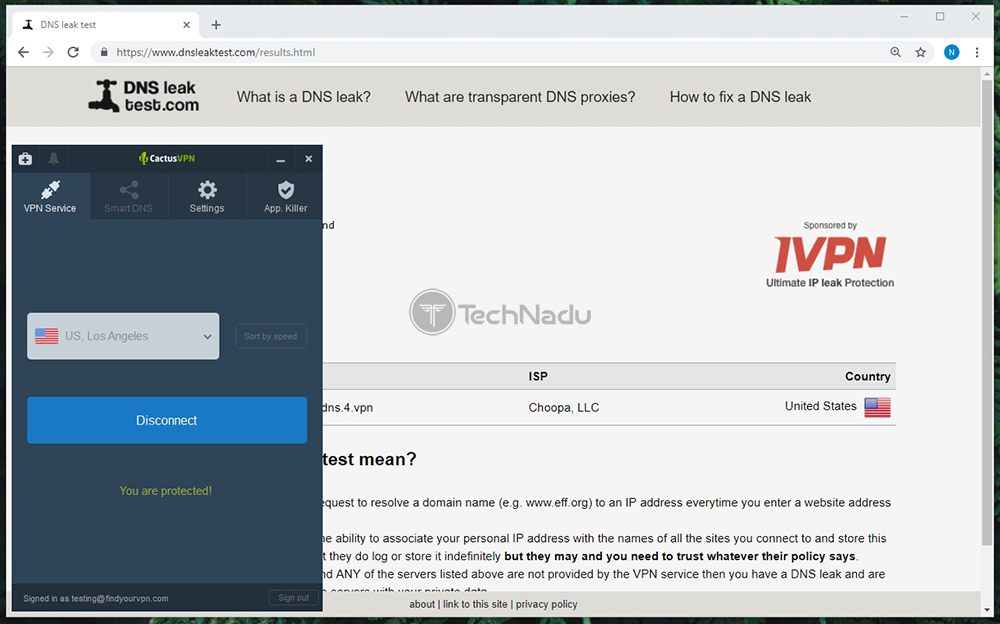Close the DNS leak test tab

pyautogui.click(x=186, y=25)
